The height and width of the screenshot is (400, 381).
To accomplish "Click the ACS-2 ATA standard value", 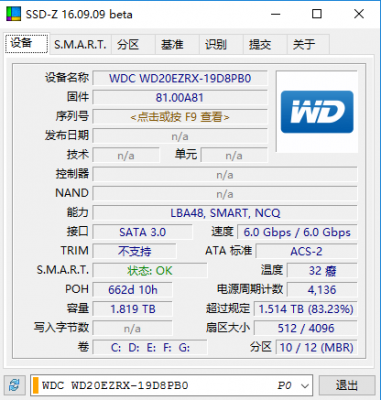I will [306, 251].
